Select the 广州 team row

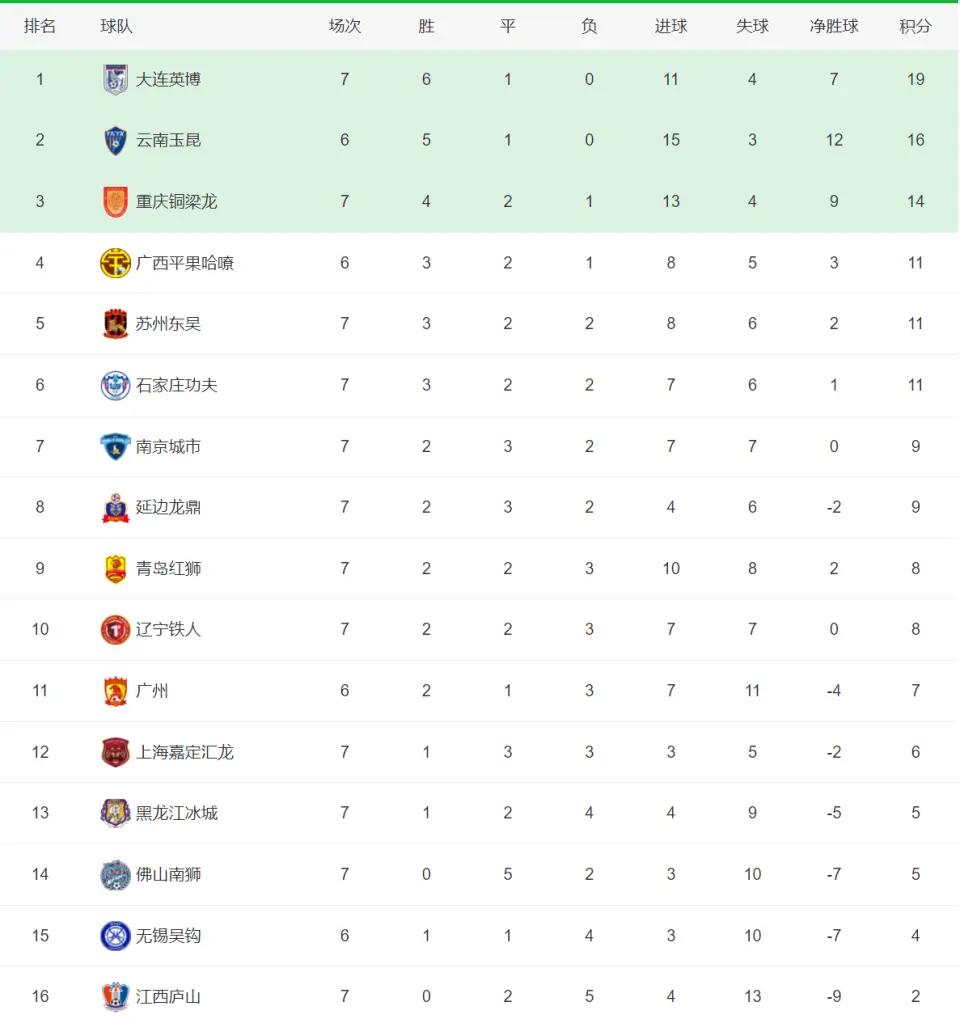click(x=480, y=691)
